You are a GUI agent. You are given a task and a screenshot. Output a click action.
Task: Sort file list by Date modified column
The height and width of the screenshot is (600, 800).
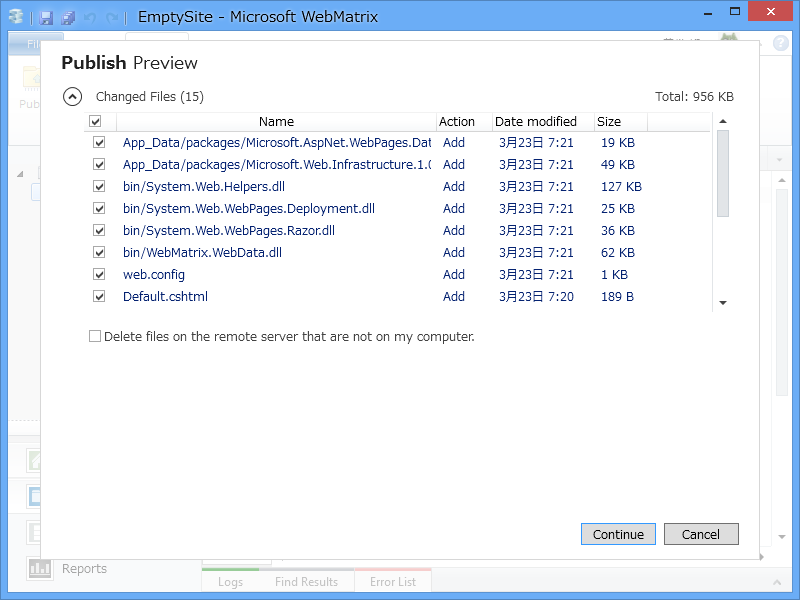(543, 121)
